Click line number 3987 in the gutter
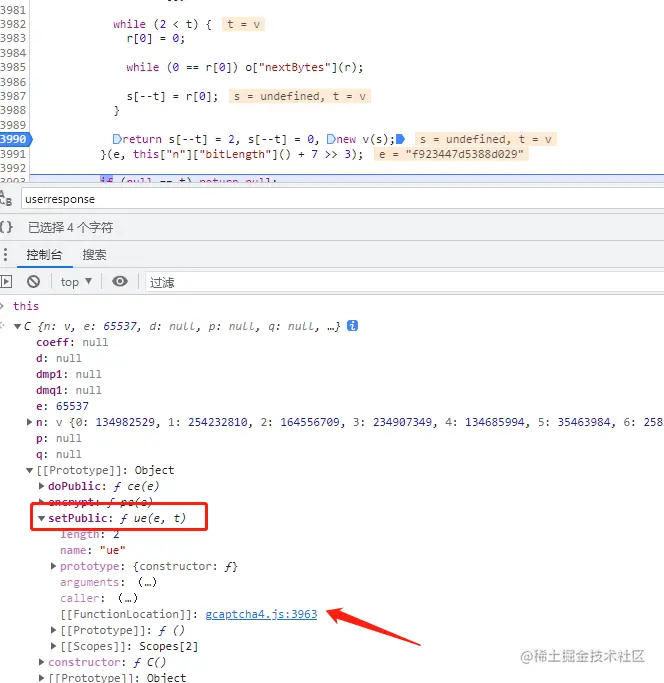 (13, 96)
